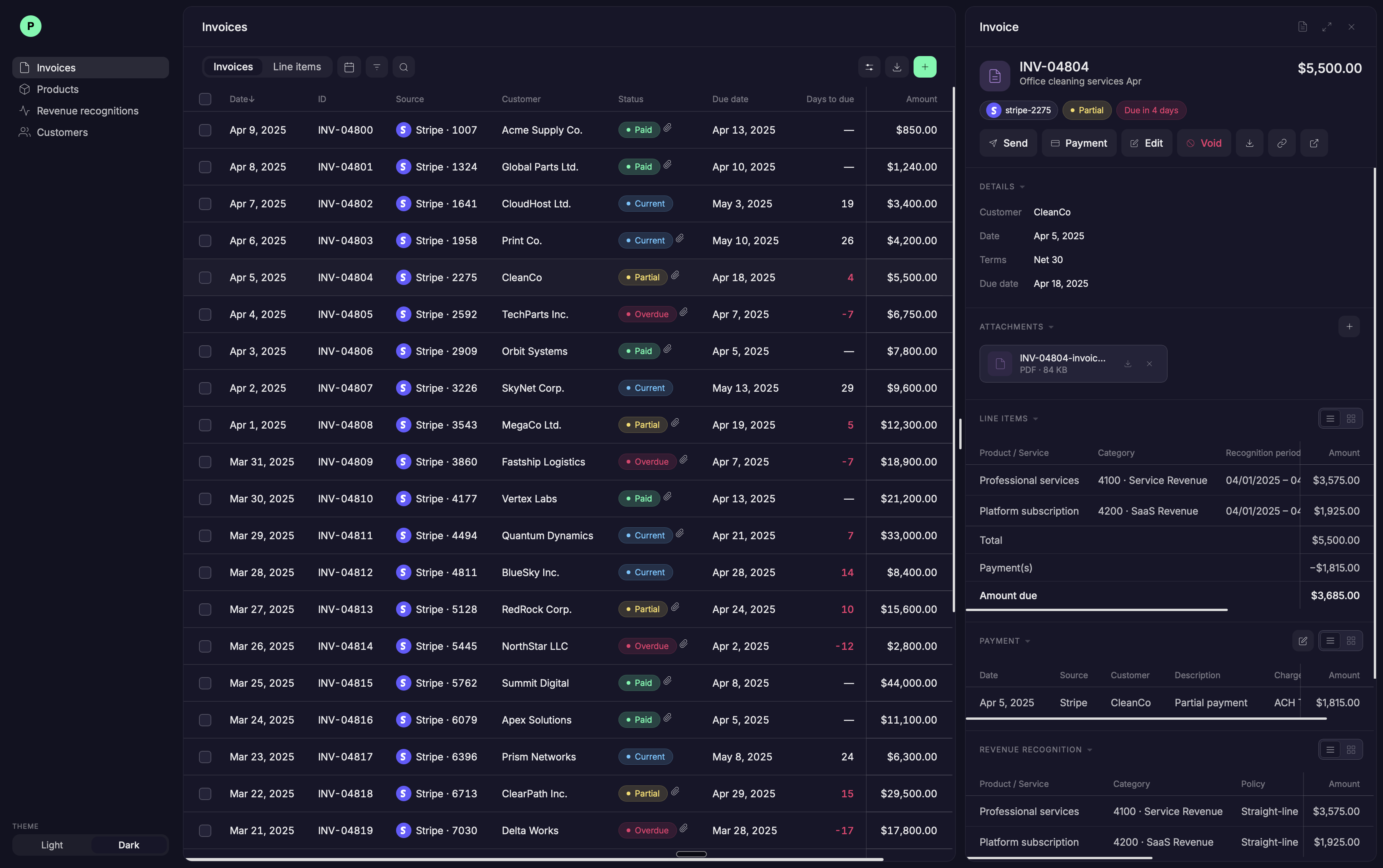Click the Void button
Screen dimensions: 1383x868
tap(1203, 143)
